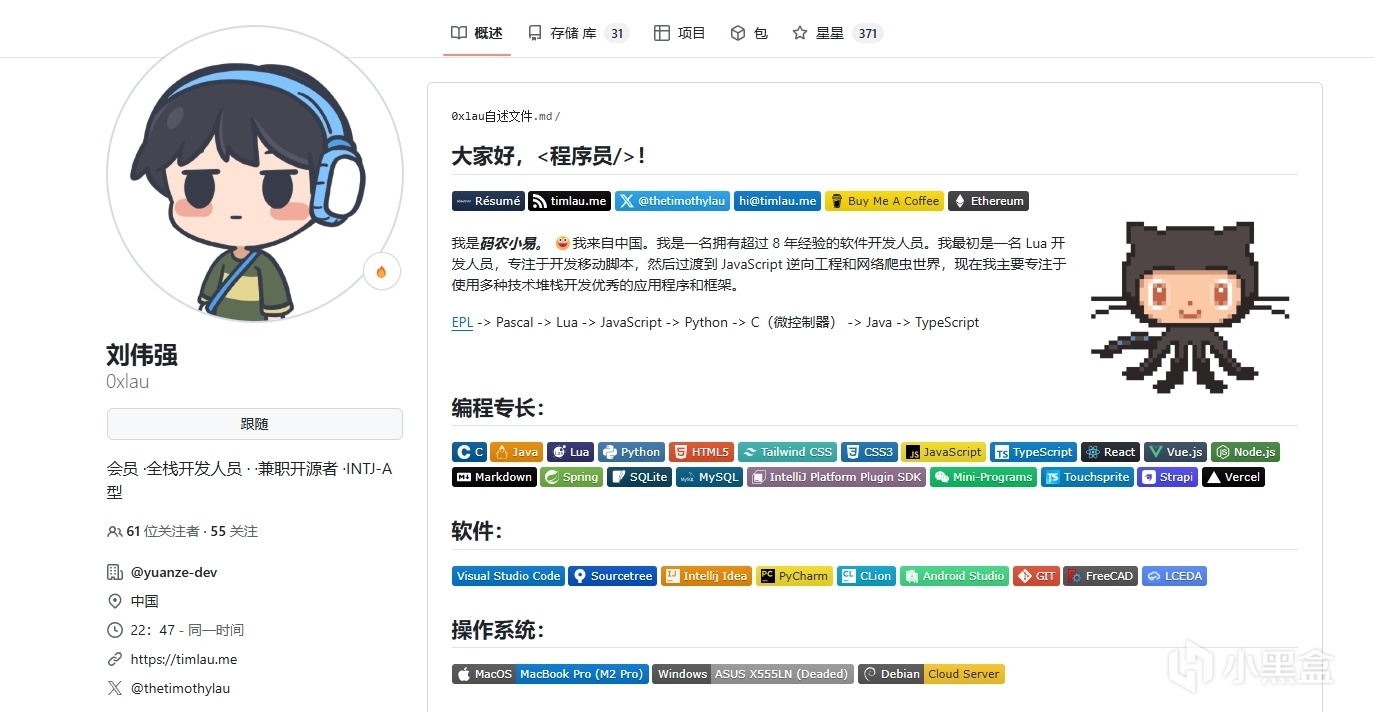Image resolution: width=1374 pixels, height=712 pixels.
Task: Click the FreeCAD badge in software list
Action: 1100,575
